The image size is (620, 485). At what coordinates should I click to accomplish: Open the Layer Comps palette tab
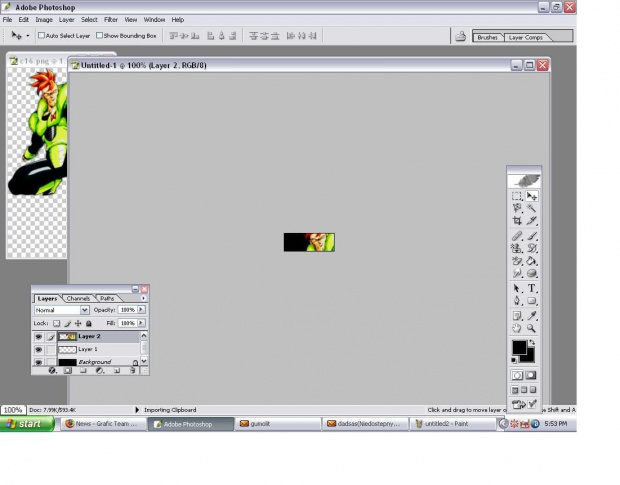click(x=525, y=37)
